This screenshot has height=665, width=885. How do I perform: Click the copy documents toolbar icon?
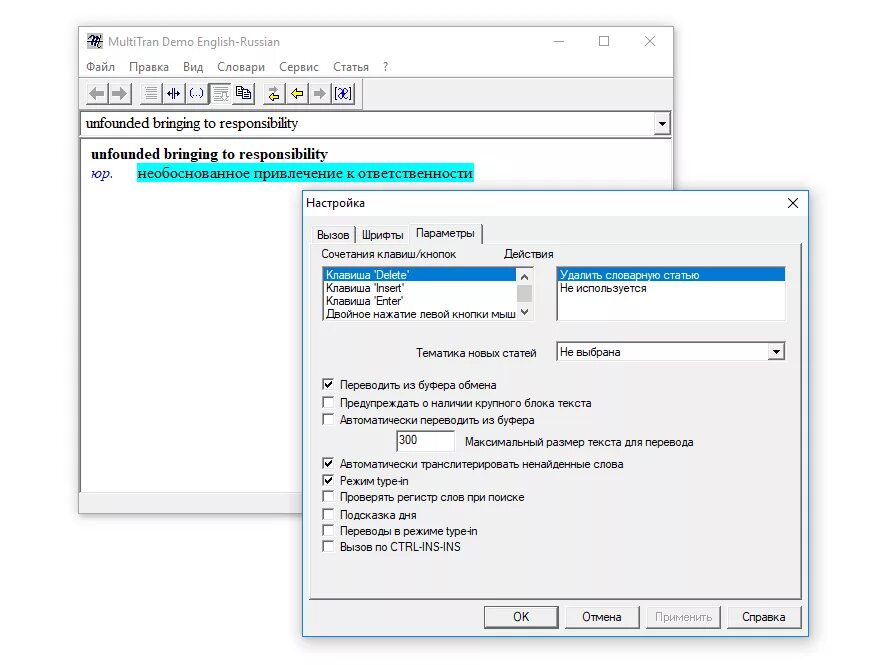244,93
